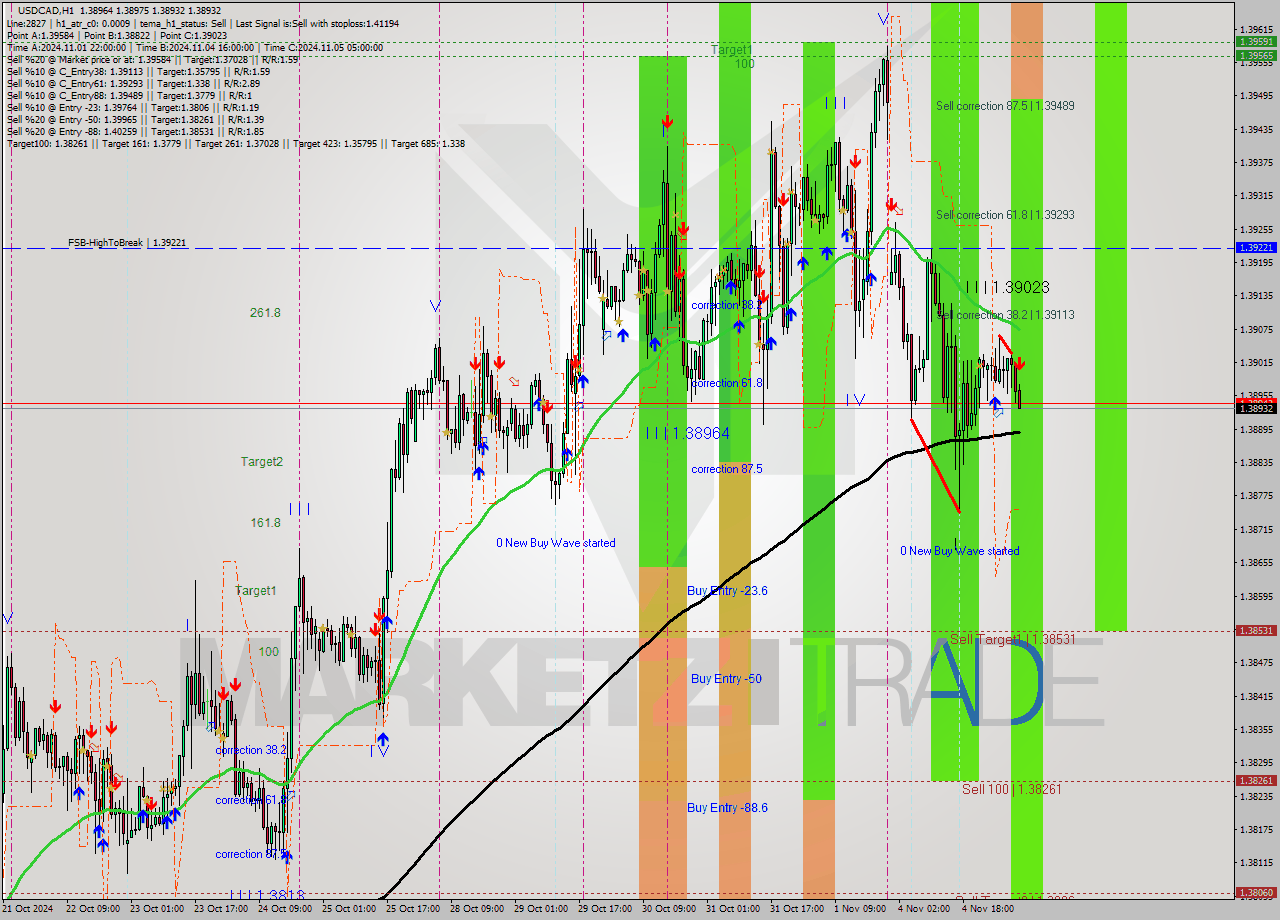Click the '261.8' Fibonacci level label
1280x920 pixels.
pos(265,313)
